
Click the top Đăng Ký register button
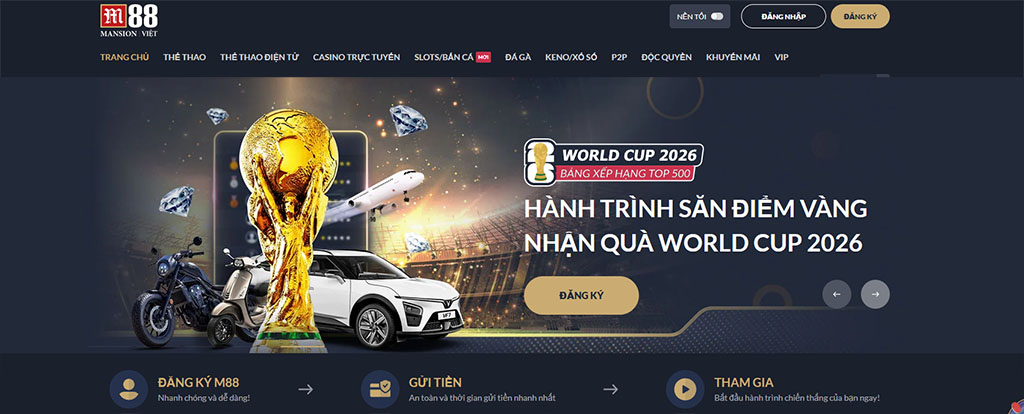(860, 16)
